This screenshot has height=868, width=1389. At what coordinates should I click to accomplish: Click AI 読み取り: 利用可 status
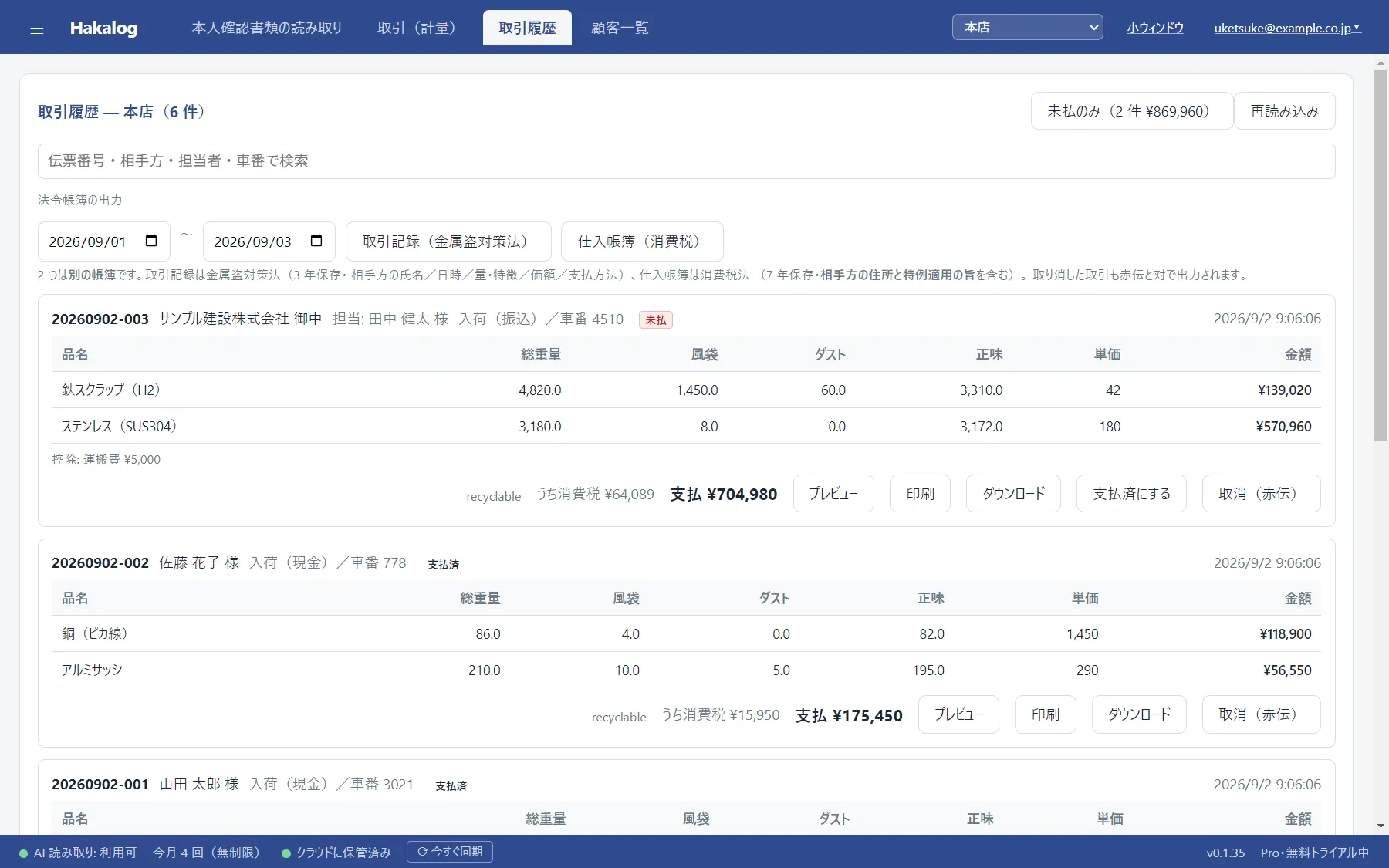[78, 853]
